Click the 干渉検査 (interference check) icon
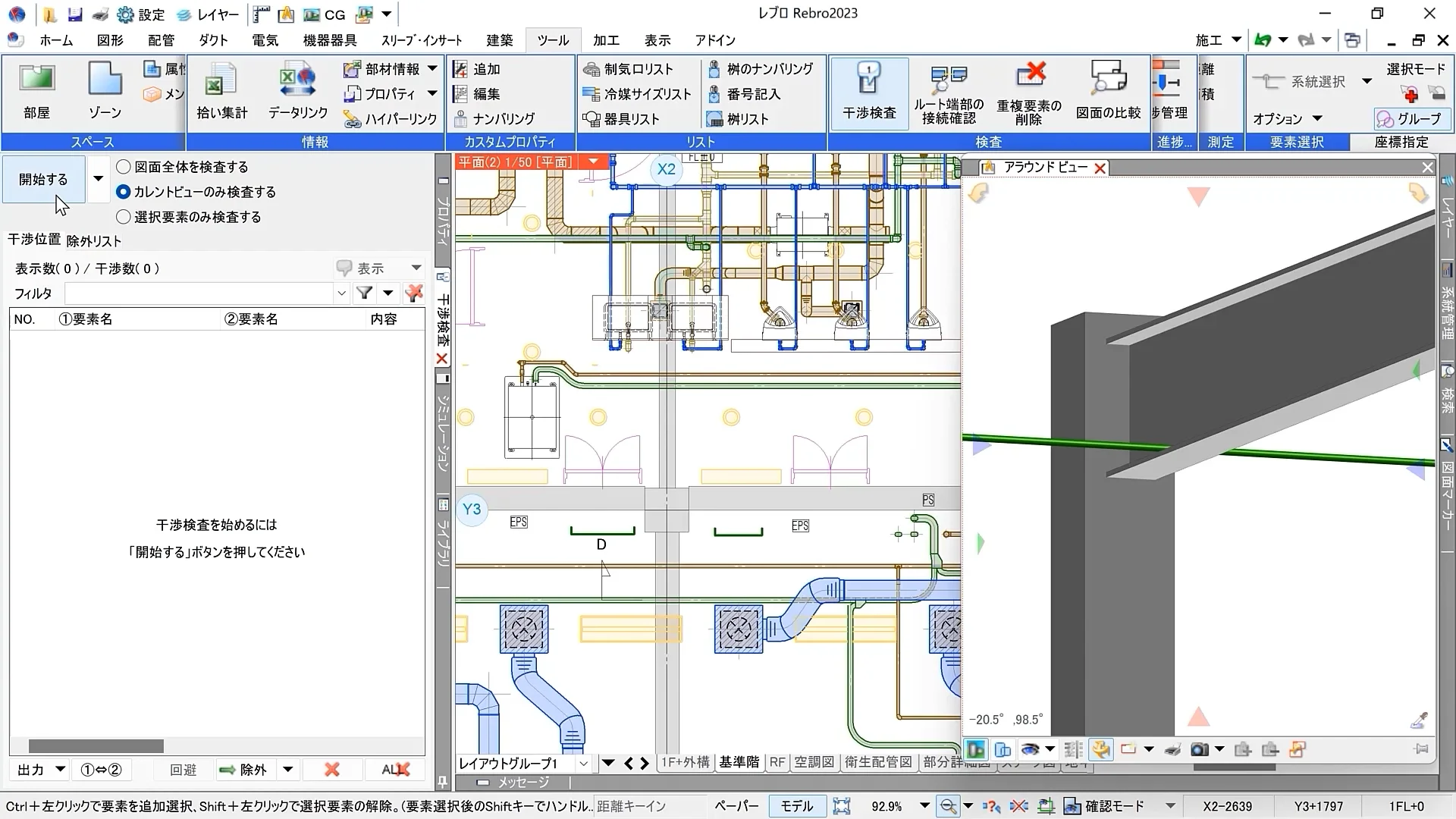 (x=869, y=82)
